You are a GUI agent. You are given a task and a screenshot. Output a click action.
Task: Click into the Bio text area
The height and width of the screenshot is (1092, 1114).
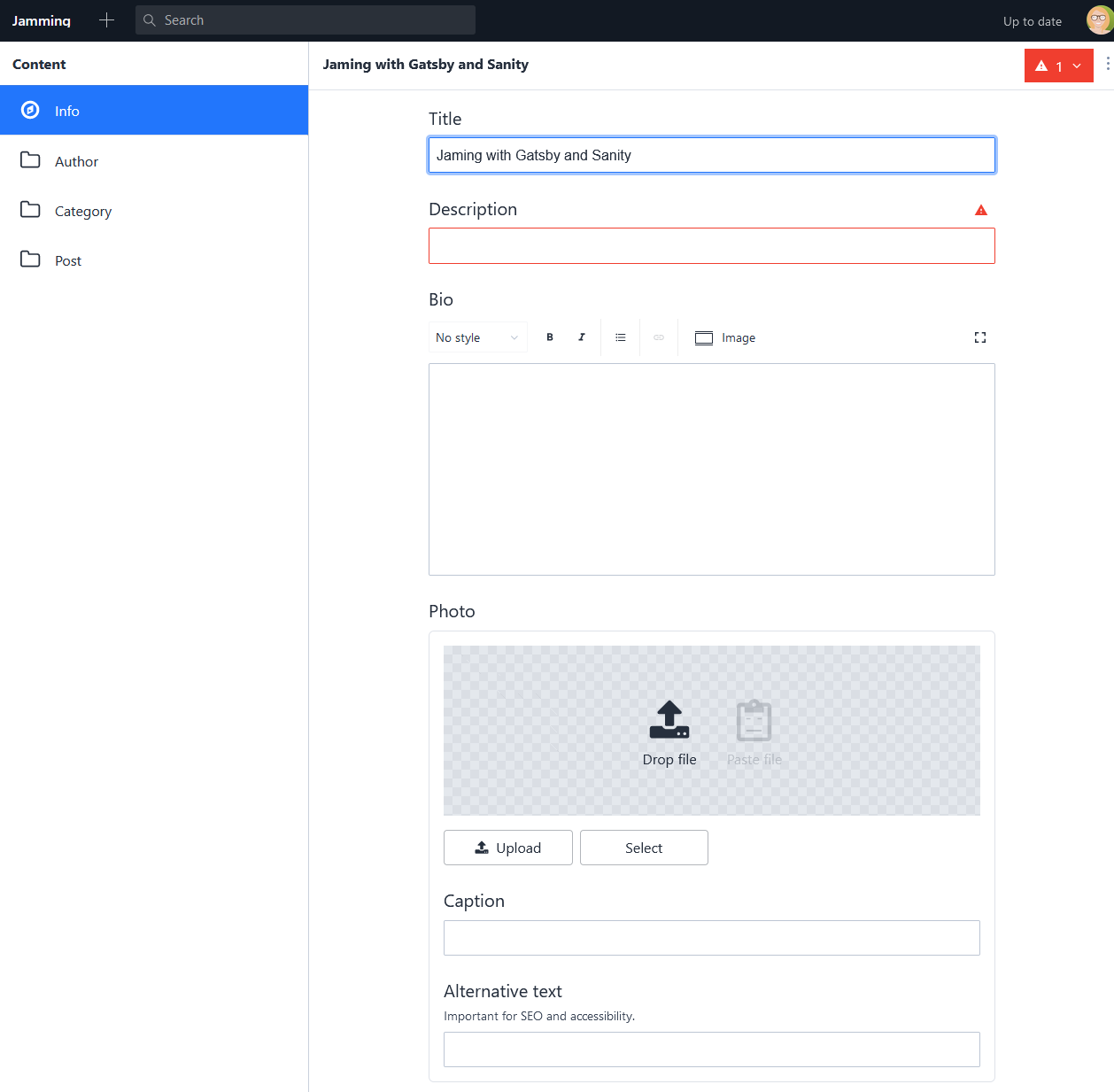pyautogui.click(x=712, y=469)
